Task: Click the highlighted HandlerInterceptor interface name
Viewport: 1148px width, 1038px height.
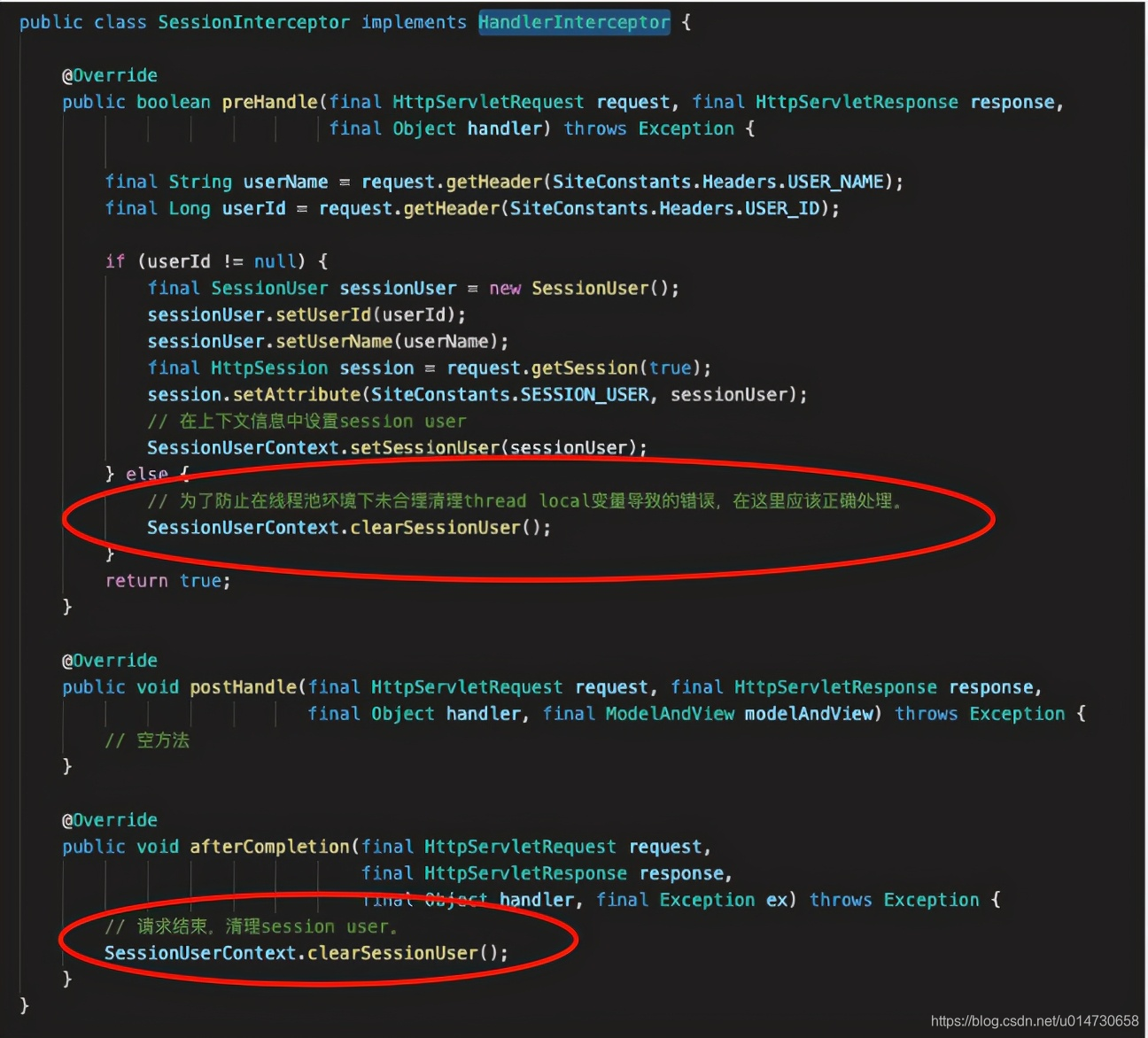Action: 574,22
